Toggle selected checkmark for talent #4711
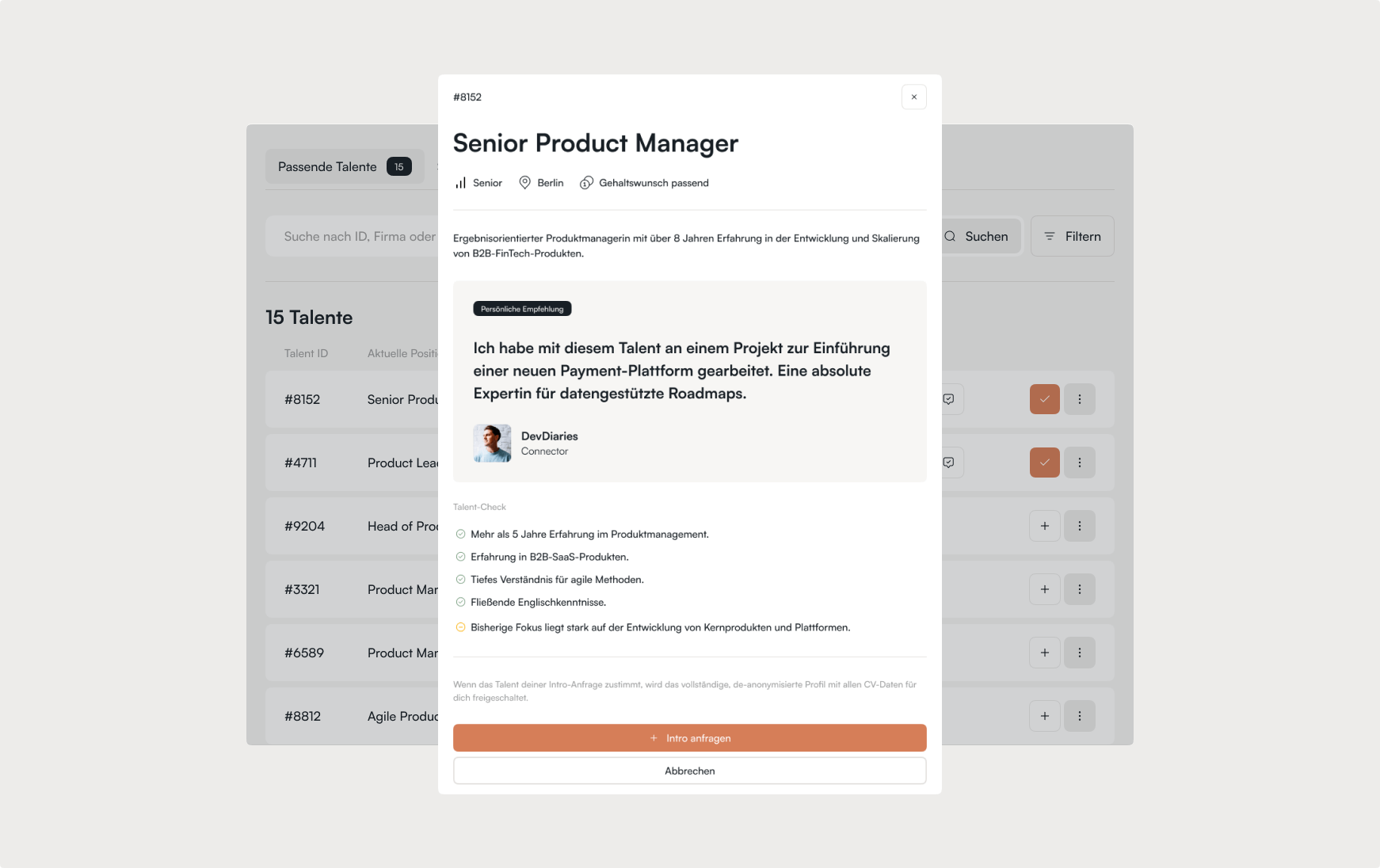This screenshot has width=1380, height=868. (x=1044, y=463)
